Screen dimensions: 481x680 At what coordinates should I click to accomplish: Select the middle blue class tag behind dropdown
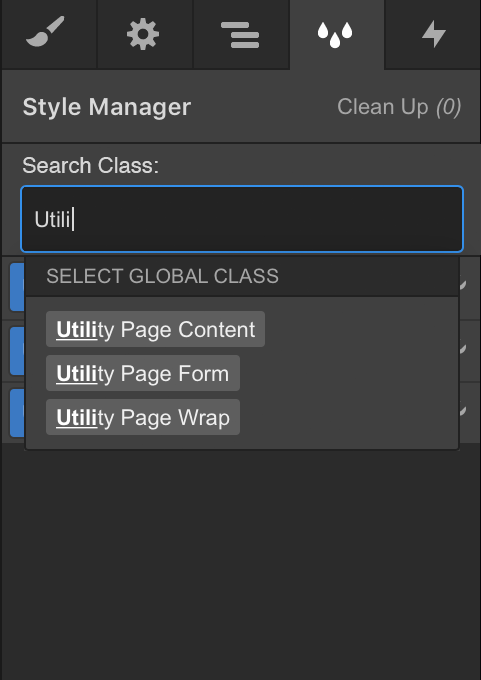click(x=17, y=351)
